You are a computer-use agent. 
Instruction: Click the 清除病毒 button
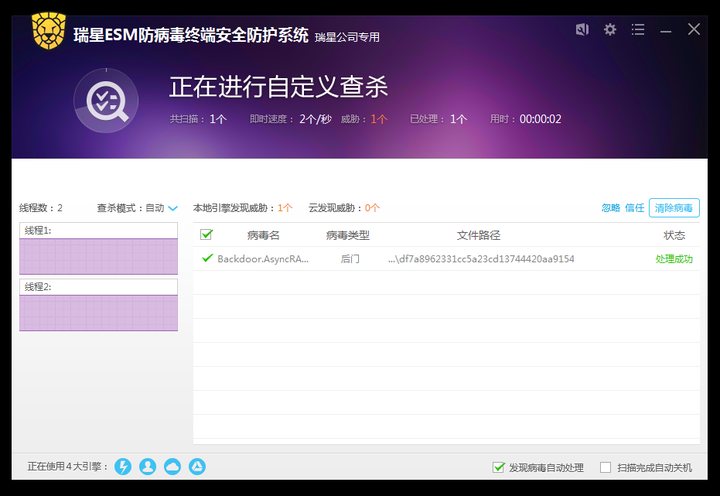pos(674,208)
